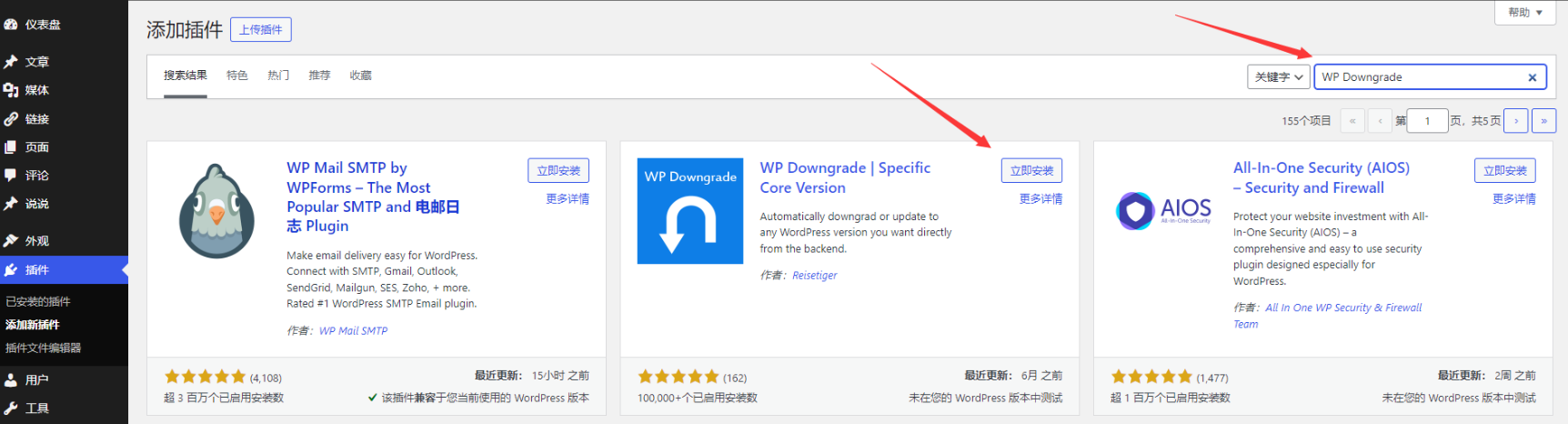
Task: Click the 上传插件 button
Action: (x=261, y=30)
